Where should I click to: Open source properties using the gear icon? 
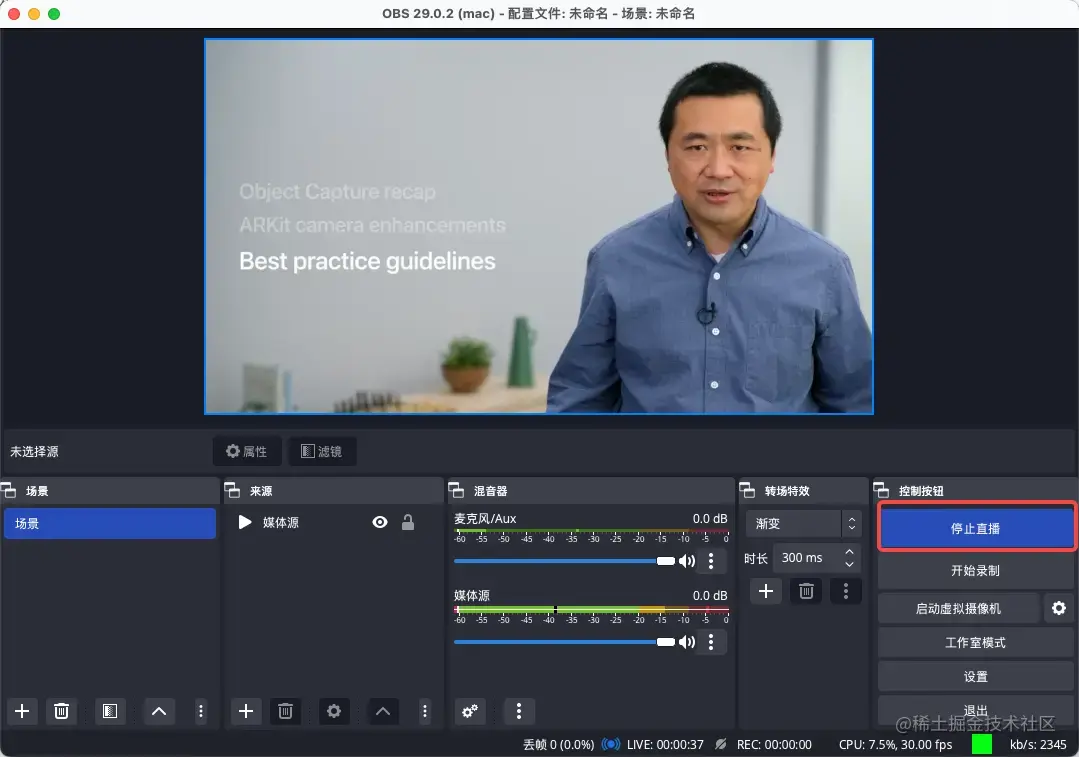[x=334, y=711]
